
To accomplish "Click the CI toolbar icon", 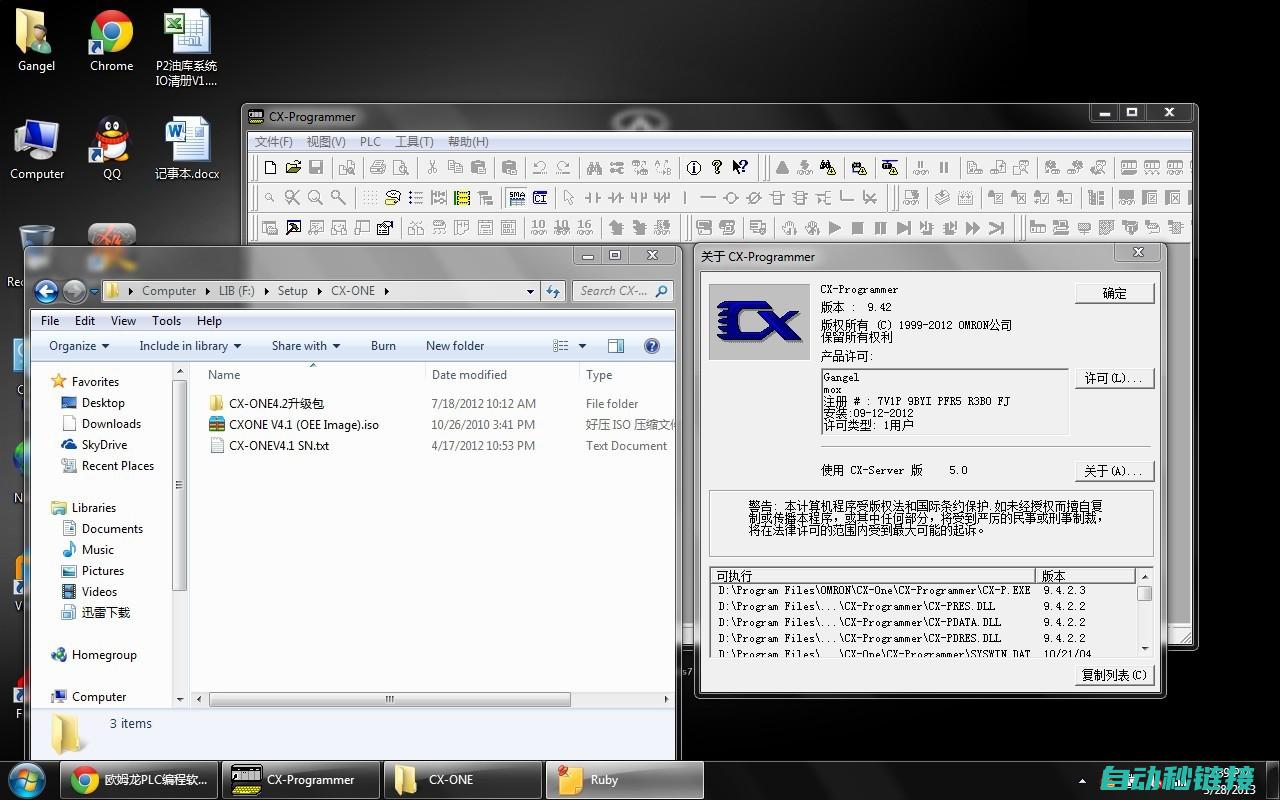I will click(x=540, y=197).
